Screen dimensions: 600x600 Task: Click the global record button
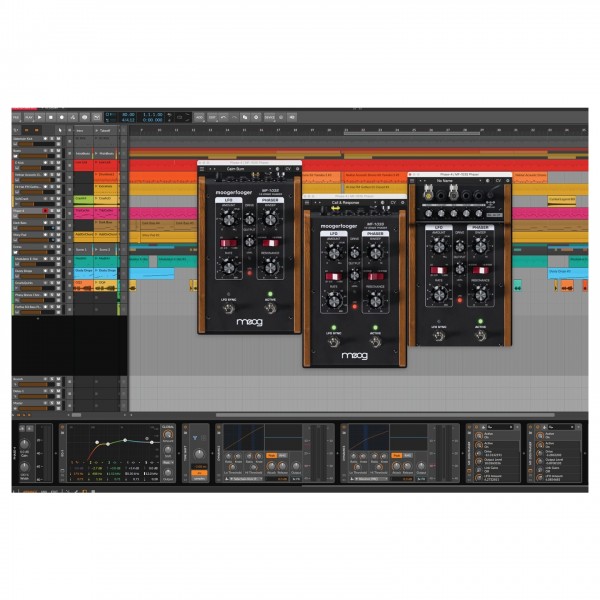click(x=62, y=117)
